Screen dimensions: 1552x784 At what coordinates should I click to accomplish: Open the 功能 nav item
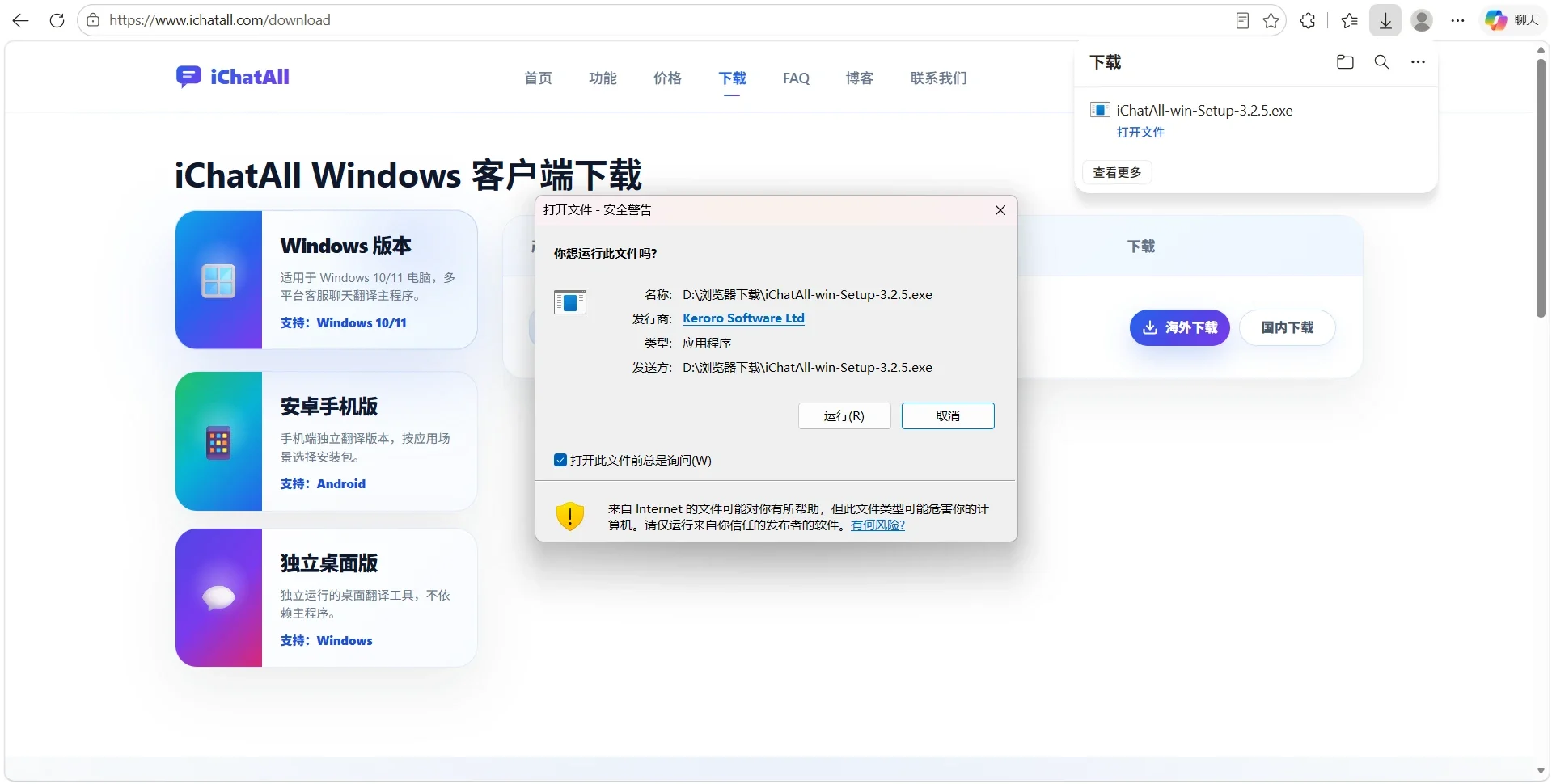tap(603, 78)
